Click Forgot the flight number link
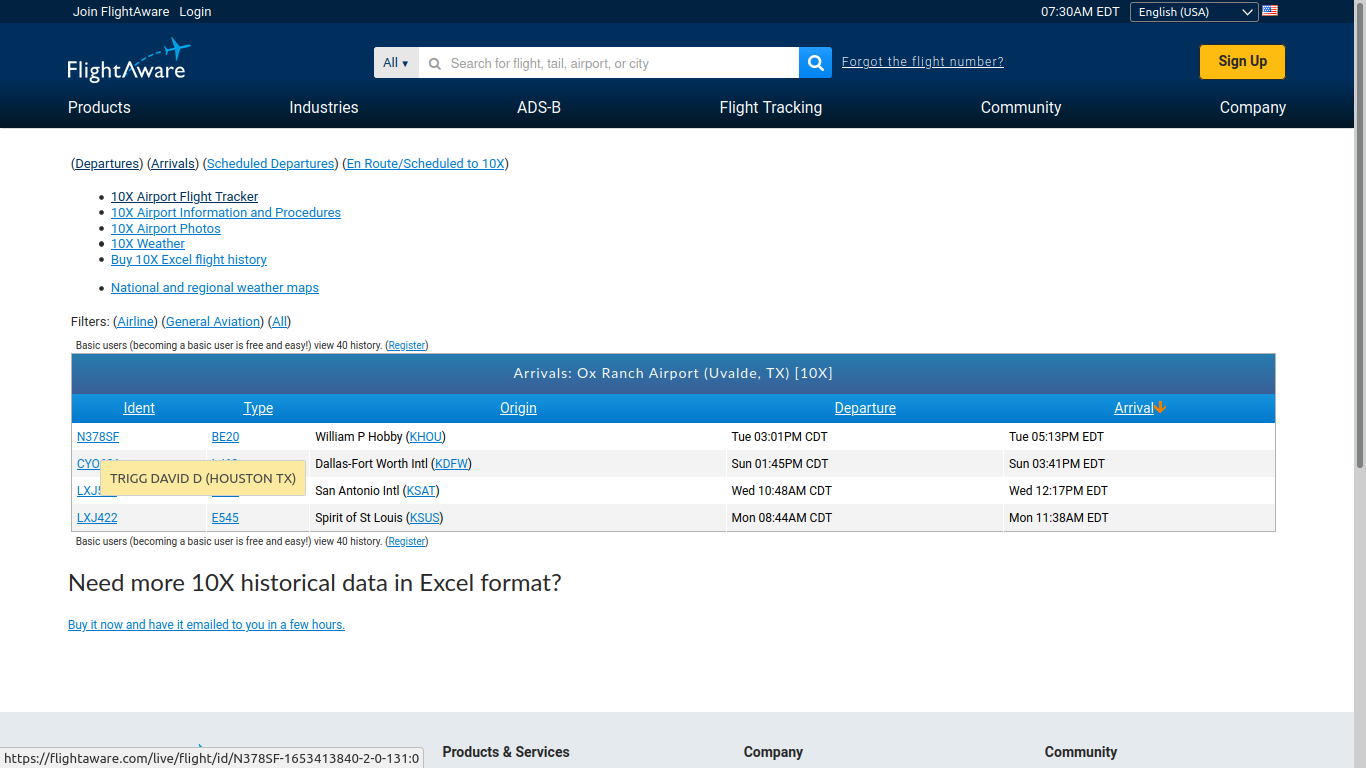Viewport: 1366px width, 768px height. pyautogui.click(x=923, y=62)
